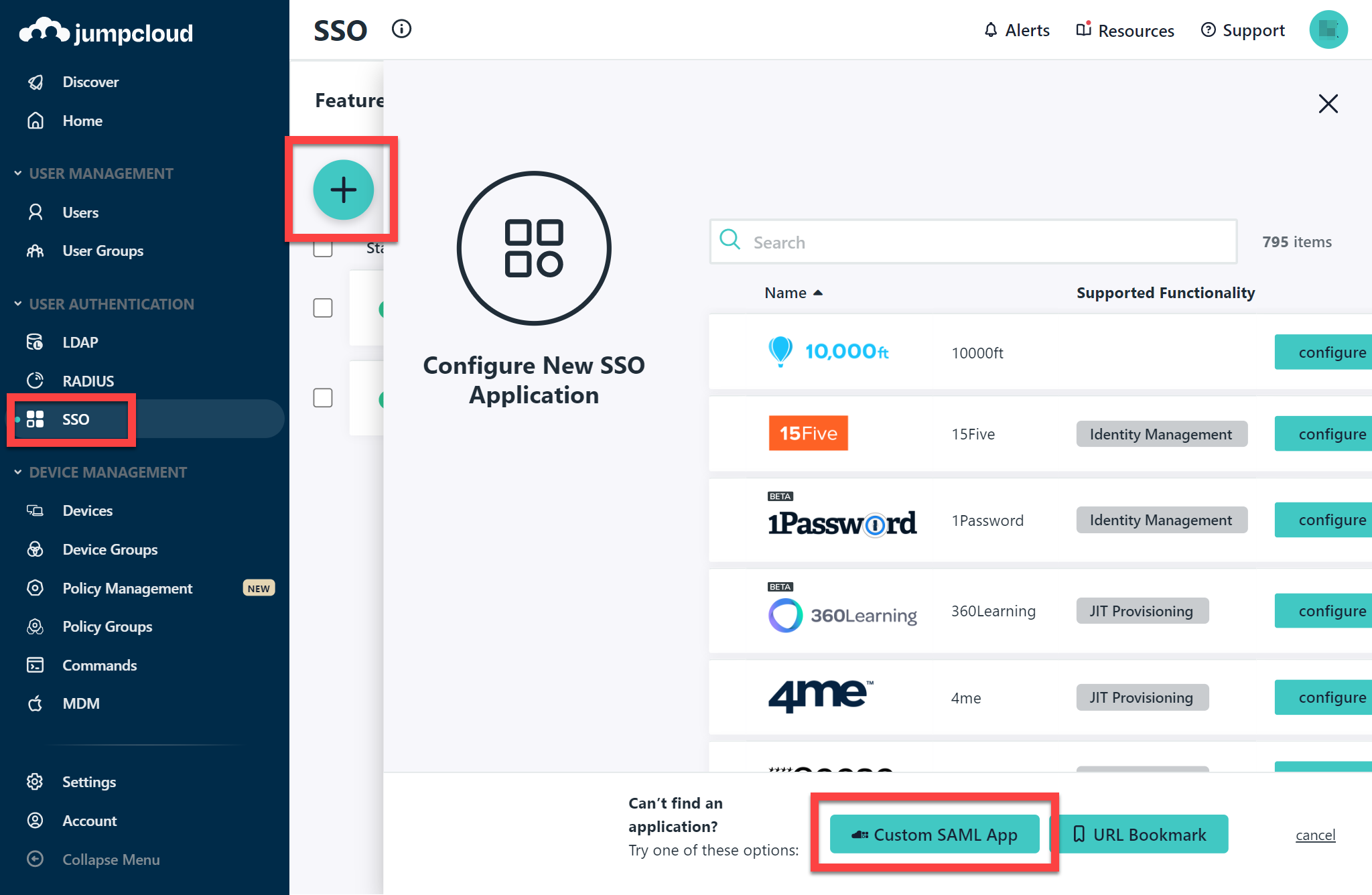The width and height of the screenshot is (1372, 895).
Task: Collapse the USER AUTHENTICATION section
Action: (17, 304)
